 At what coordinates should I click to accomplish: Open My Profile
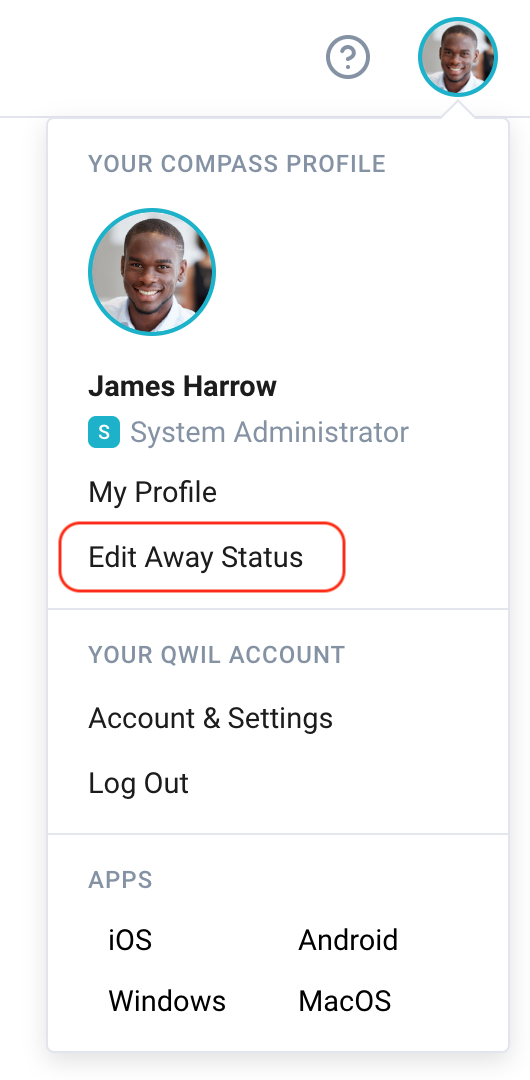[153, 492]
